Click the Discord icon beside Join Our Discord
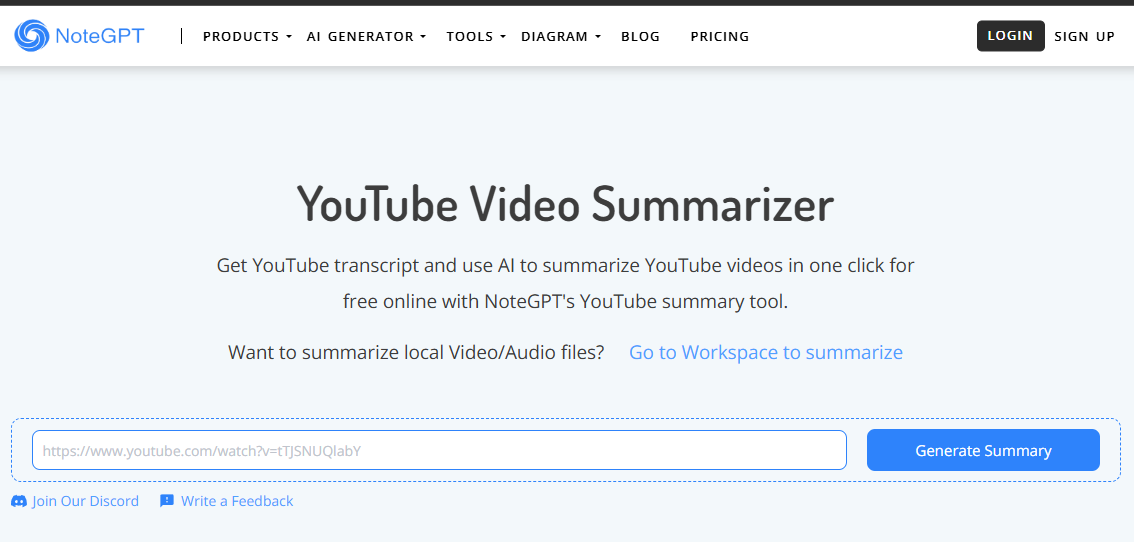Viewport: 1134px width, 542px height. (19, 501)
